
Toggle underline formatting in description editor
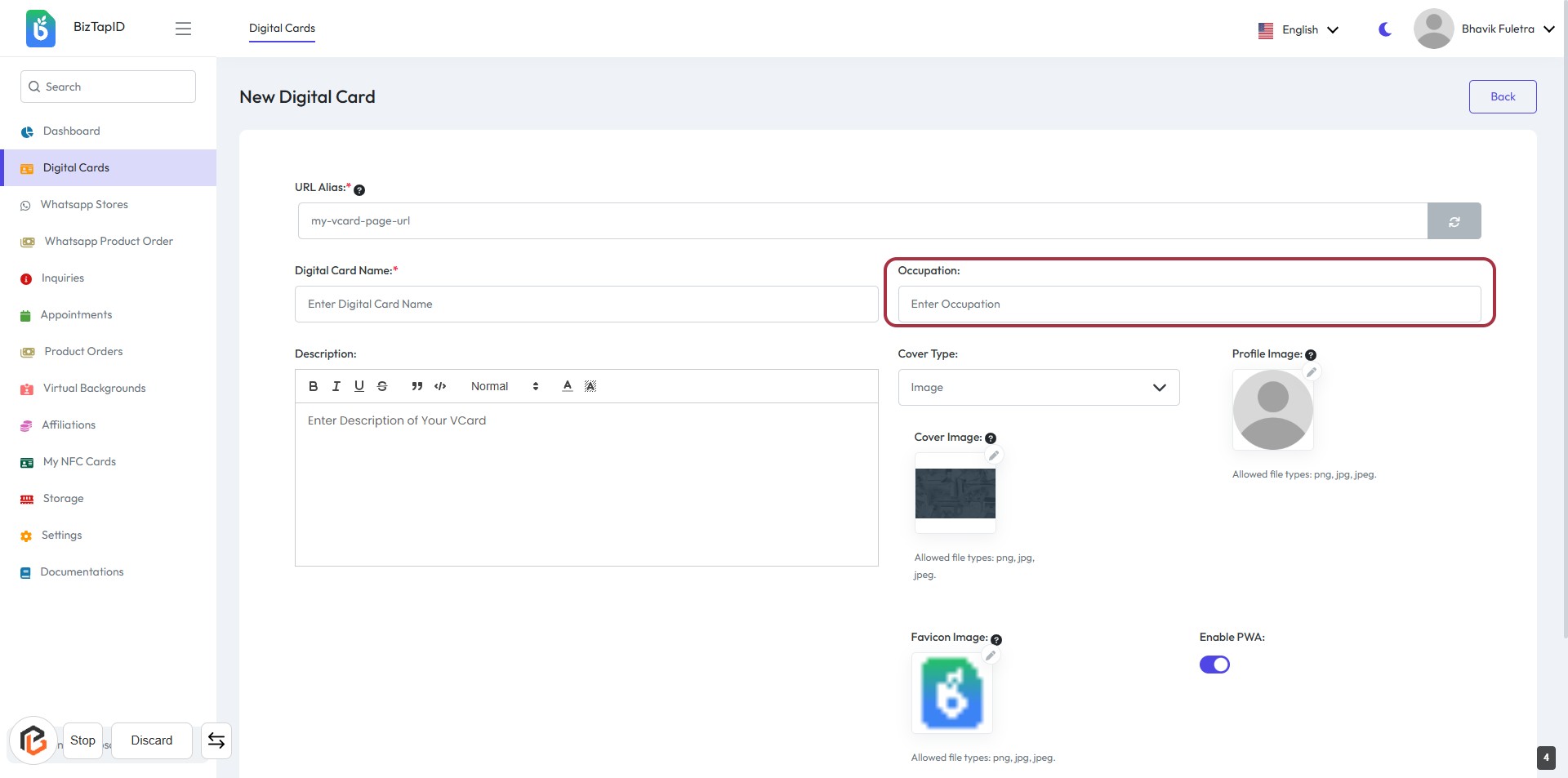point(359,386)
